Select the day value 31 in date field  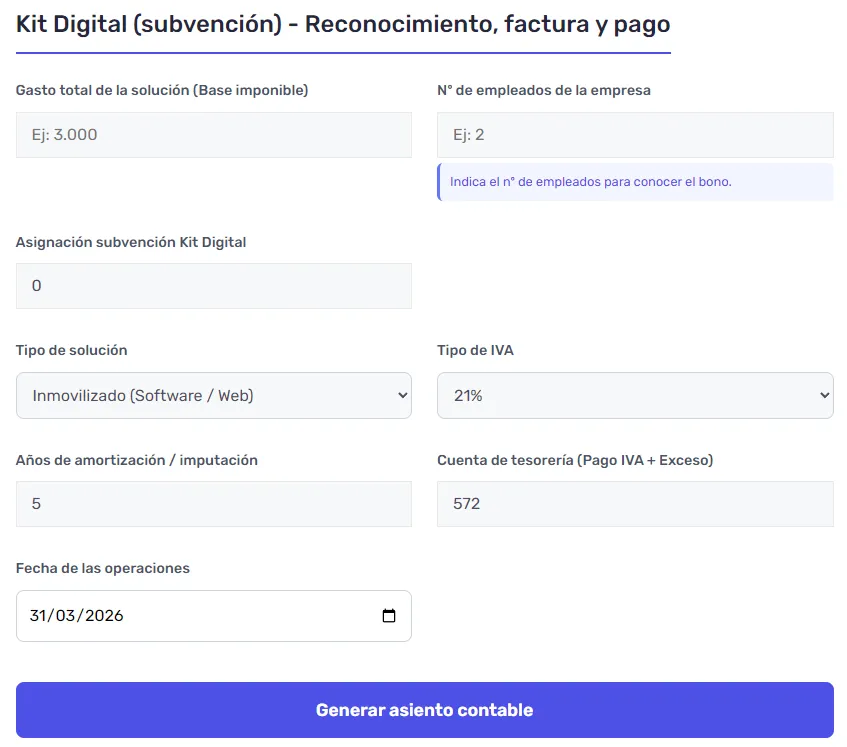pyautogui.click(x=40, y=616)
